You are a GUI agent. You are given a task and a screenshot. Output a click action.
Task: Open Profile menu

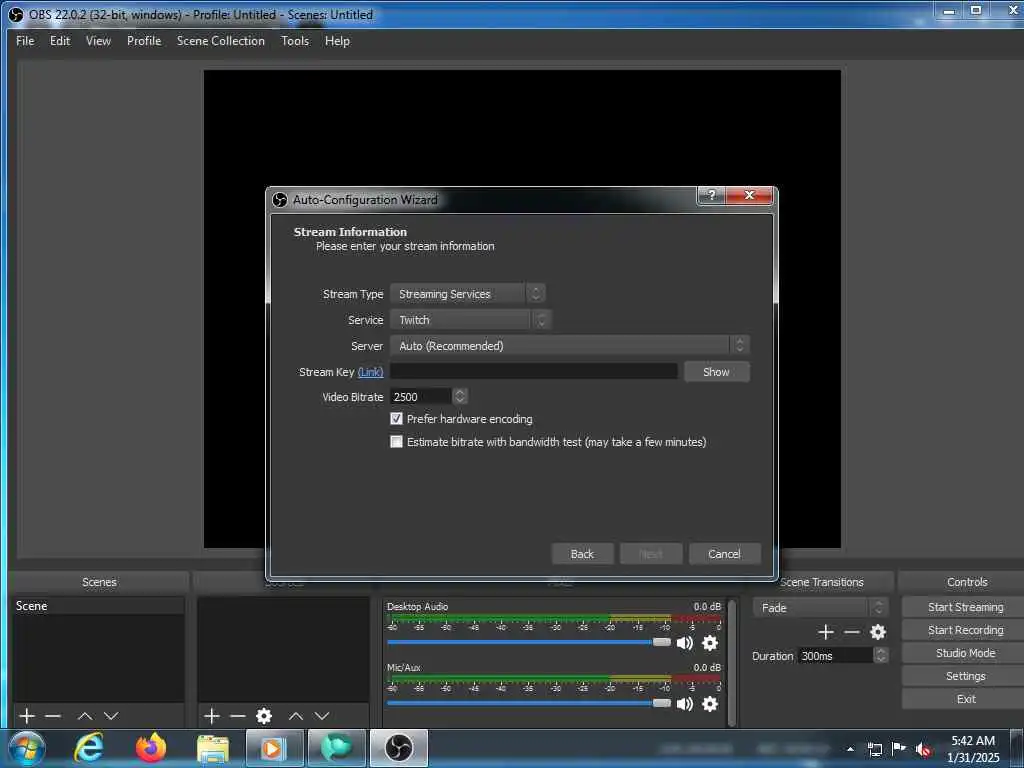[144, 40]
